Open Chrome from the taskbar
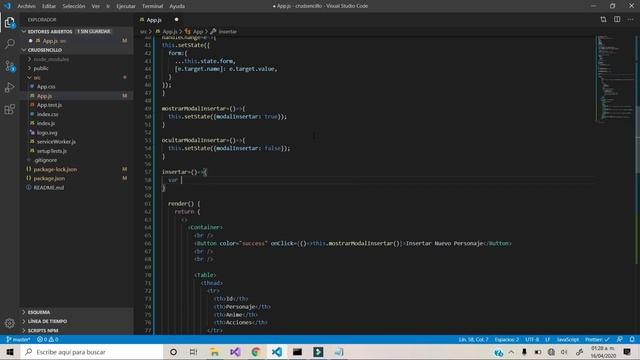 pyautogui.click(x=256, y=352)
